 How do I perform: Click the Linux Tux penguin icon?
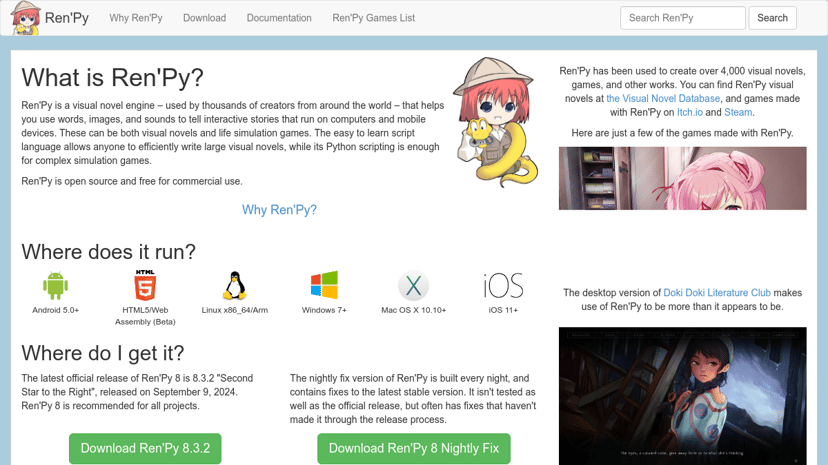(x=234, y=286)
